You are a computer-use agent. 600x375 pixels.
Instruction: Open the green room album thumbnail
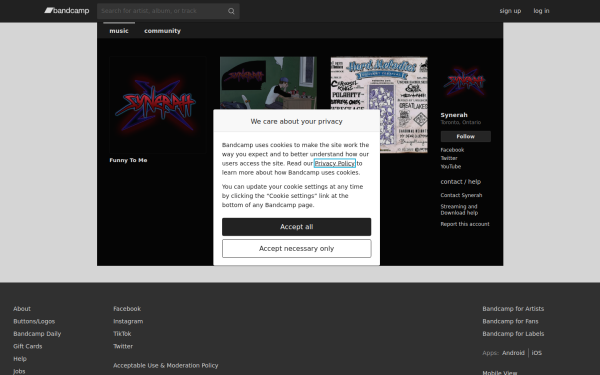point(268,83)
